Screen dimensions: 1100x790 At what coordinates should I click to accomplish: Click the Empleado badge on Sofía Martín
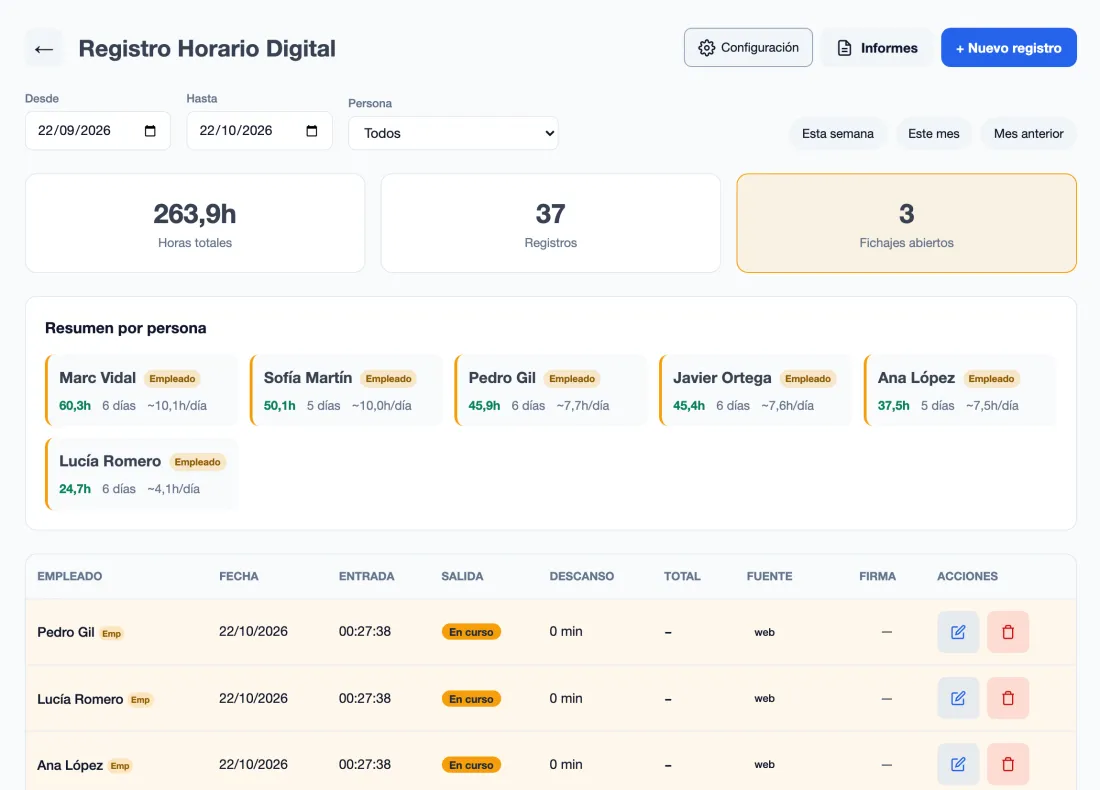pos(388,379)
